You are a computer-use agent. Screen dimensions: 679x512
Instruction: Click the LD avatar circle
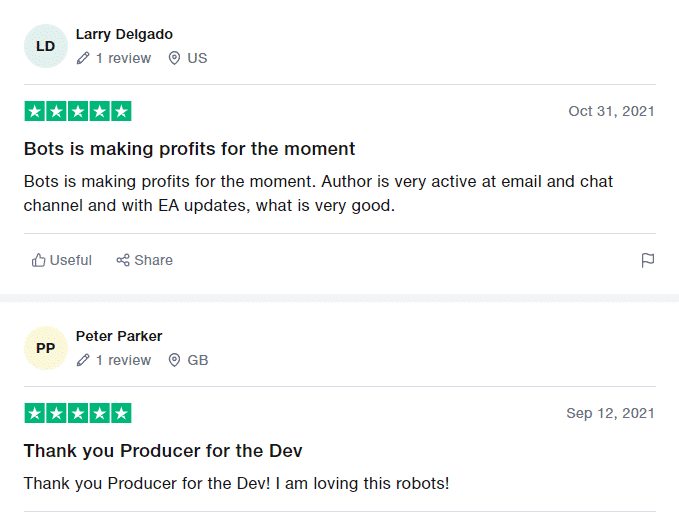click(x=46, y=46)
